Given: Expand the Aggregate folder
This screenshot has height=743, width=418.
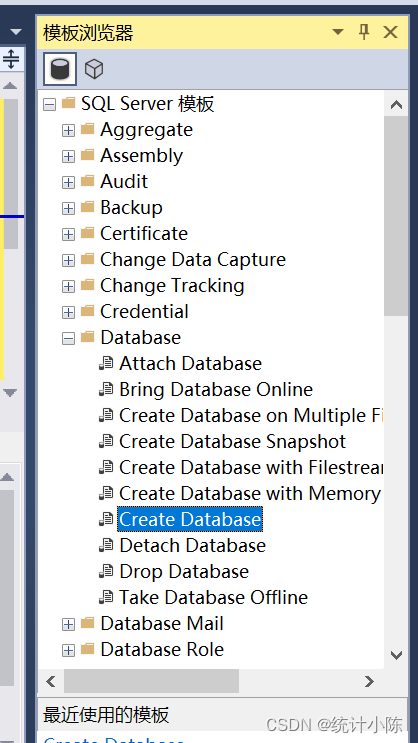Looking at the screenshot, I should (x=69, y=130).
